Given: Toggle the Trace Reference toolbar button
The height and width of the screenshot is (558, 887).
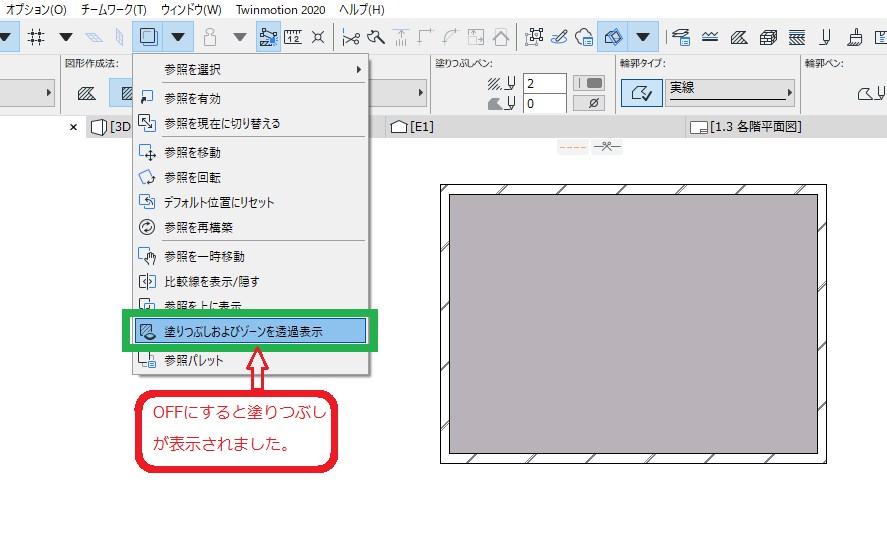Looking at the screenshot, I should point(148,37).
